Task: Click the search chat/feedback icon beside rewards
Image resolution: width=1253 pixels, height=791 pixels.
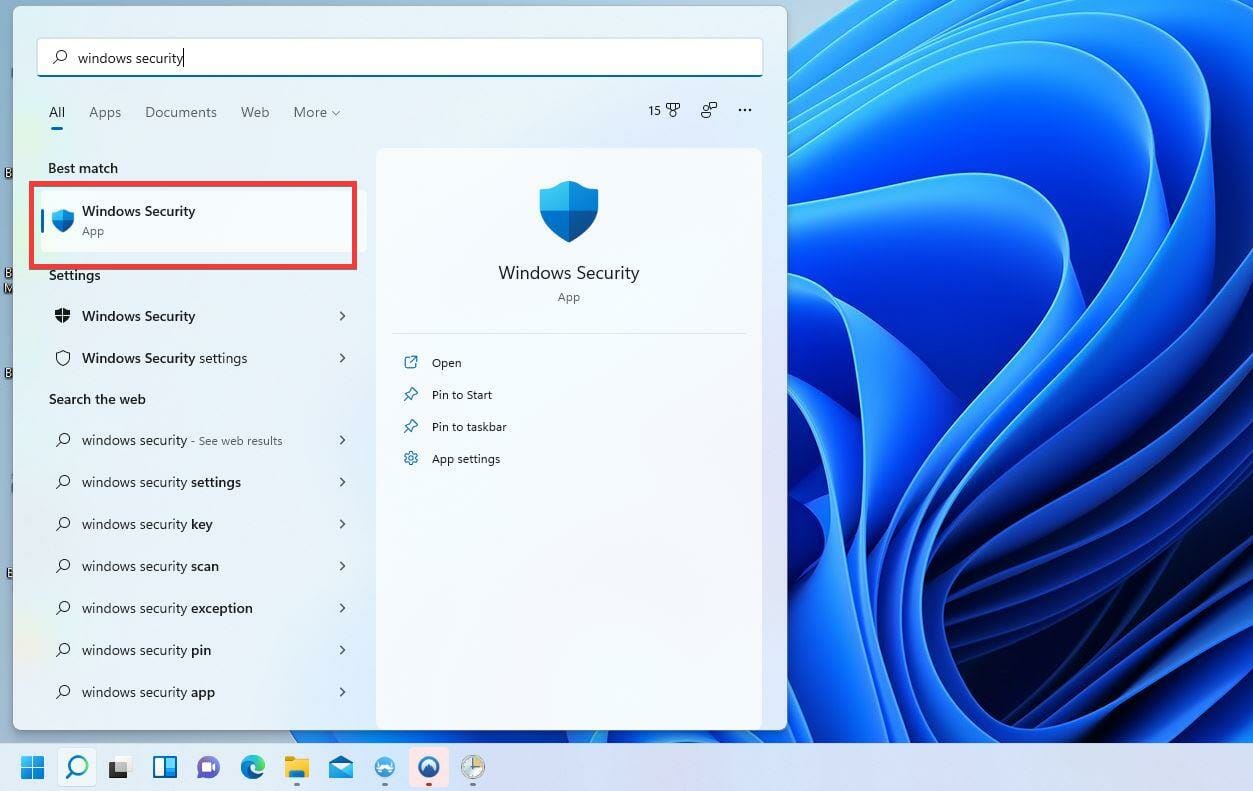Action: [x=709, y=111]
